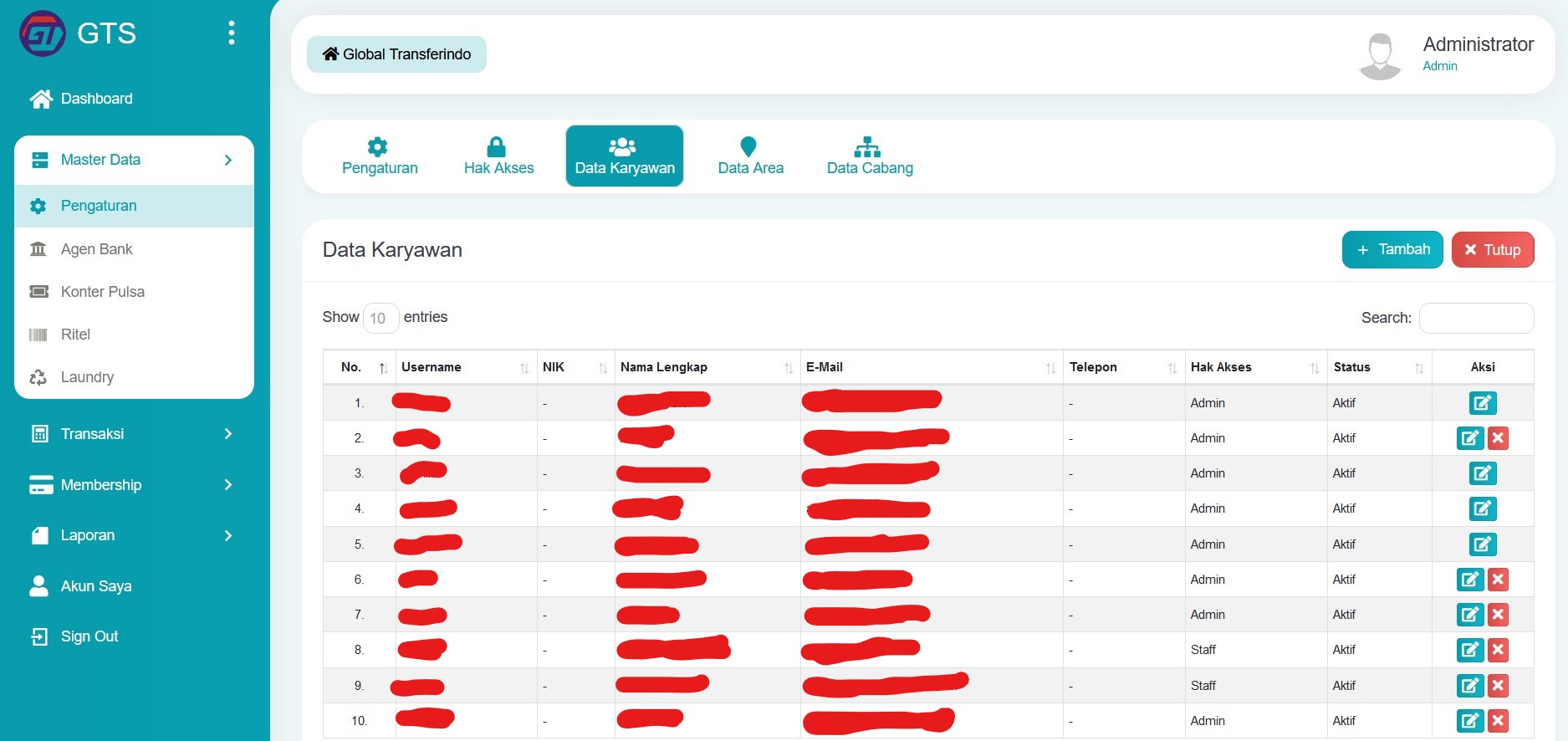Screen dimensions: 1568x741
Task: Edit employee in row 8
Action: pos(1470,650)
